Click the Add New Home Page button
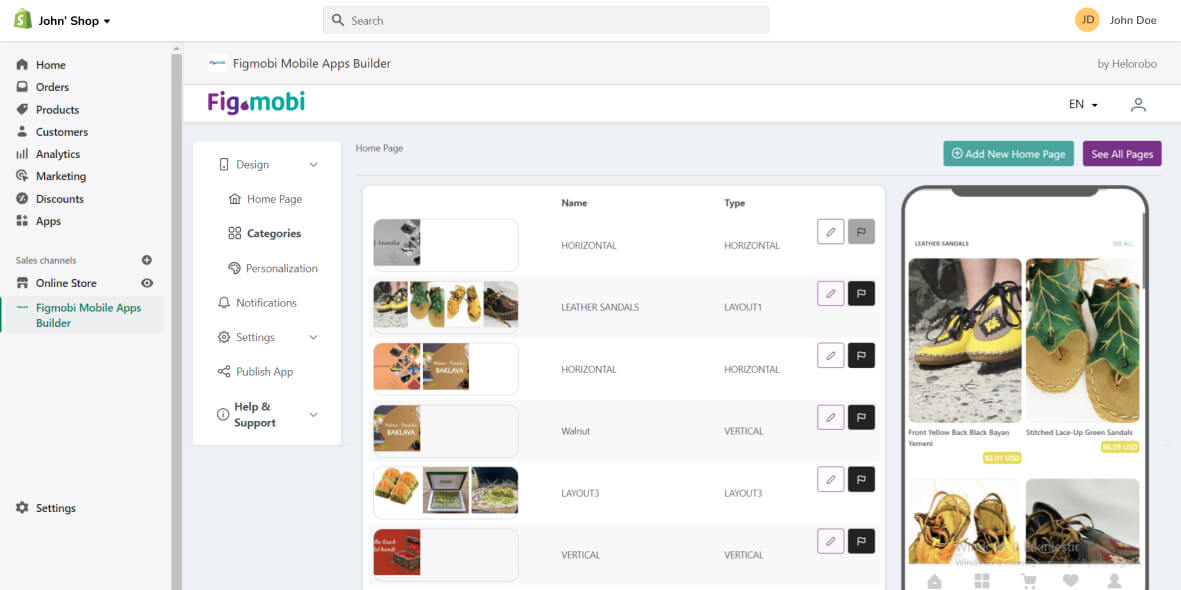The width and height of the screenshot is (1181, 590). 1008,154
